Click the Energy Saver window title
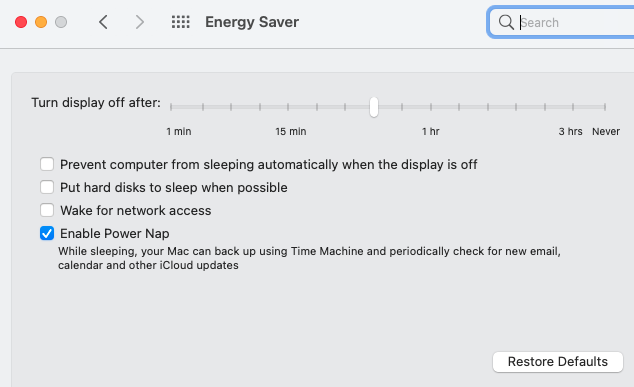The height and width of the screenshot is (387, 634). click(252, 22)
